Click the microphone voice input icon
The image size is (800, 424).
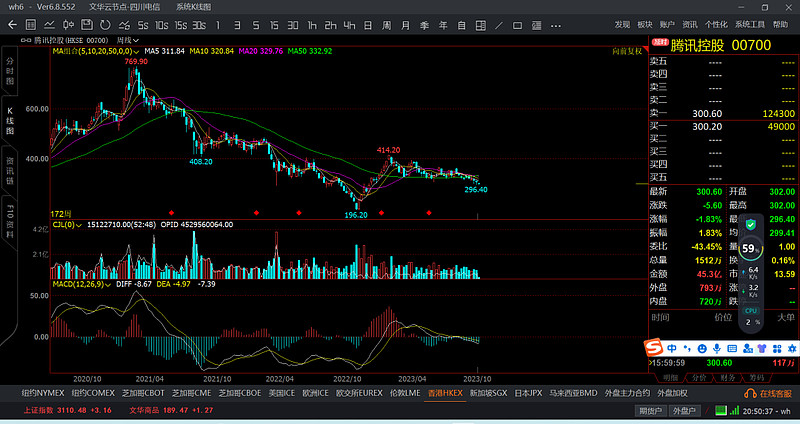point(717,348)
